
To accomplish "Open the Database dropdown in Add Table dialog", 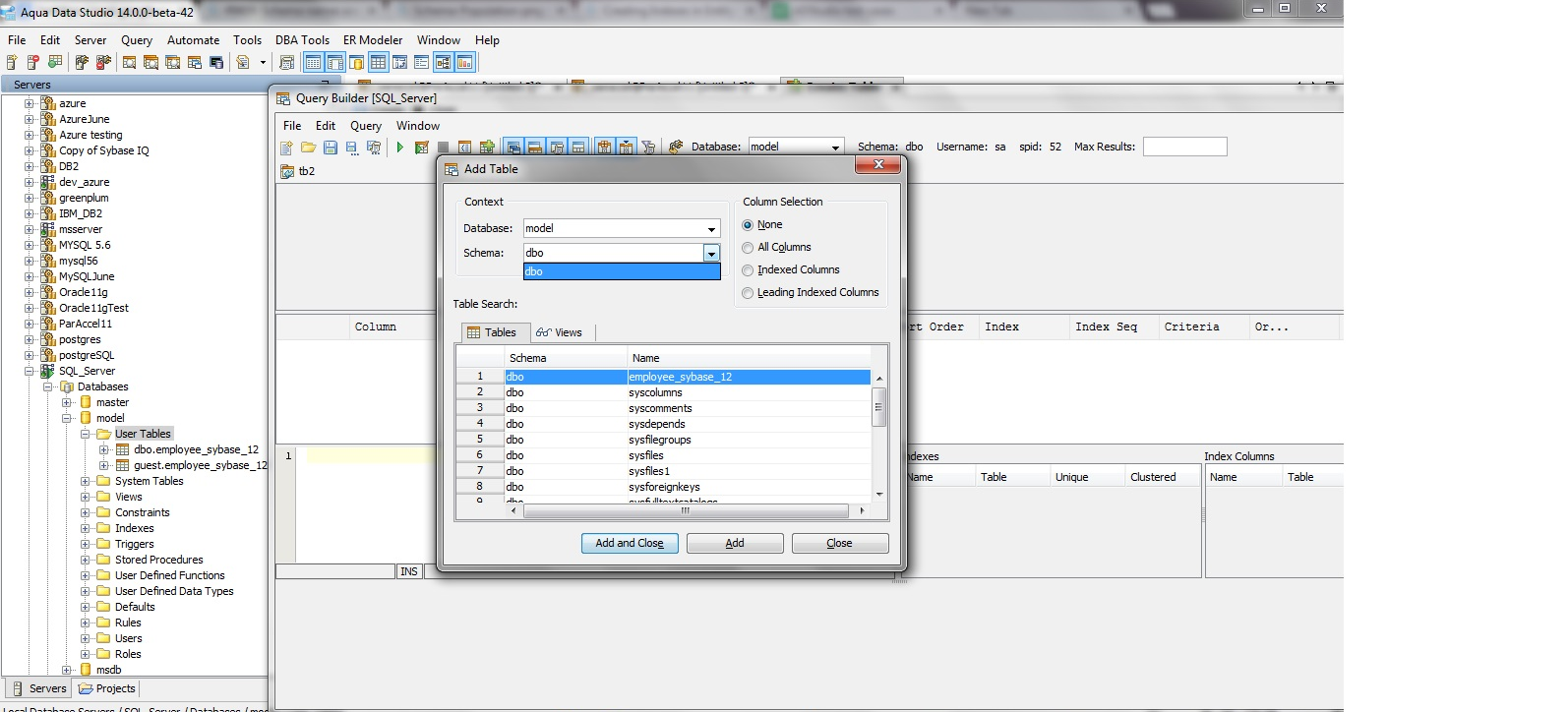I will pos(711,229).
